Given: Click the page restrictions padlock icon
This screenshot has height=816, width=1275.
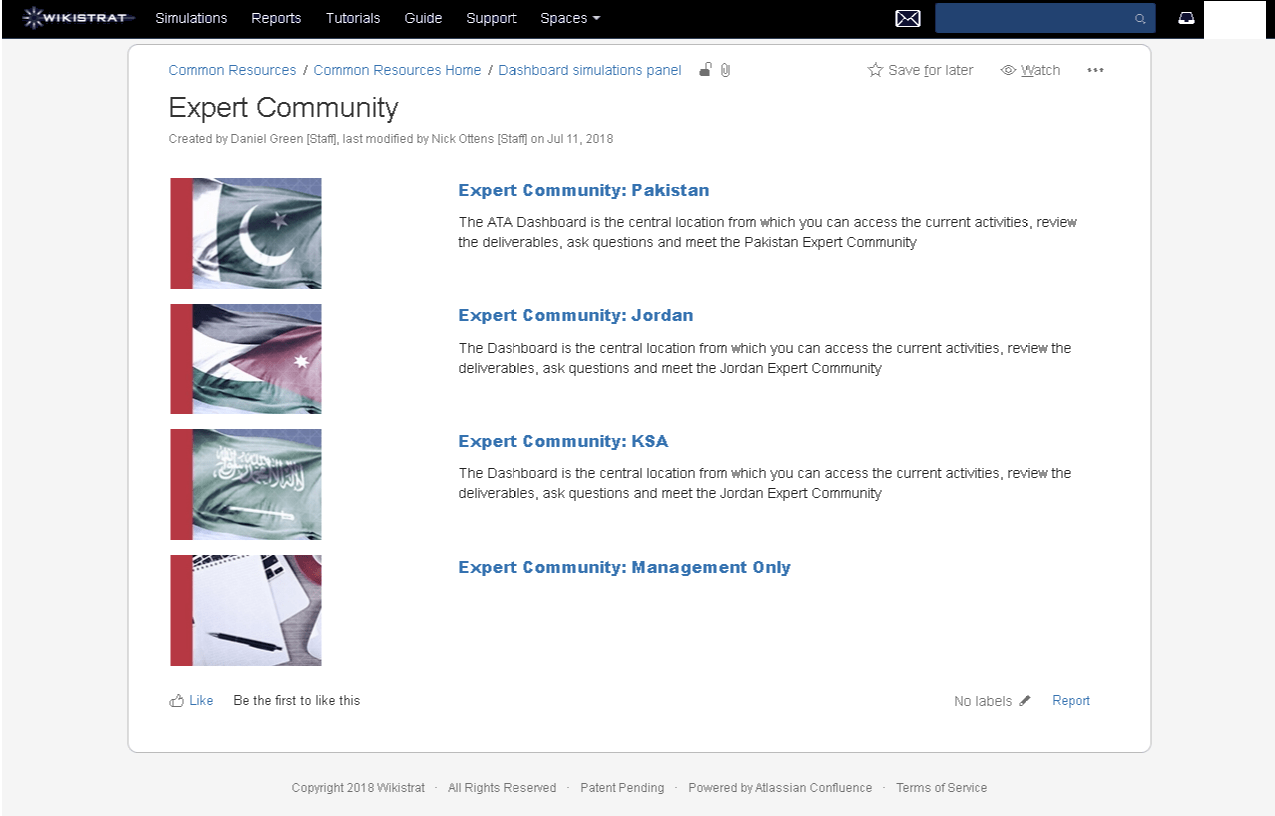Looking at the screenshot, I should (x=705, y=70).
